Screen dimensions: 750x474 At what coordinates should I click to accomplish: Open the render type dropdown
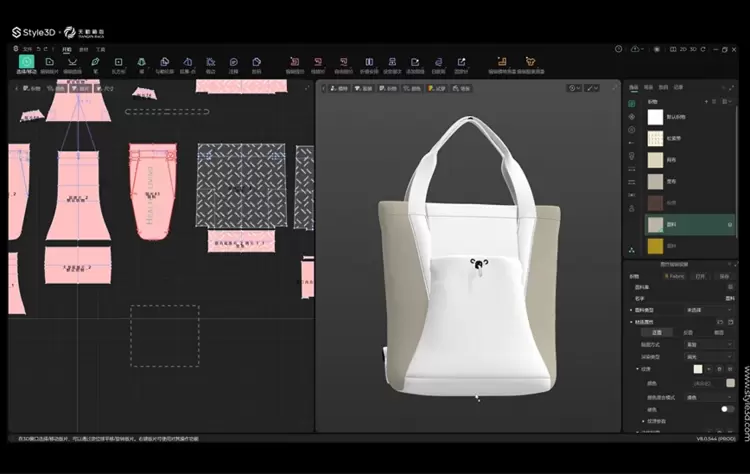coord(710,355)
